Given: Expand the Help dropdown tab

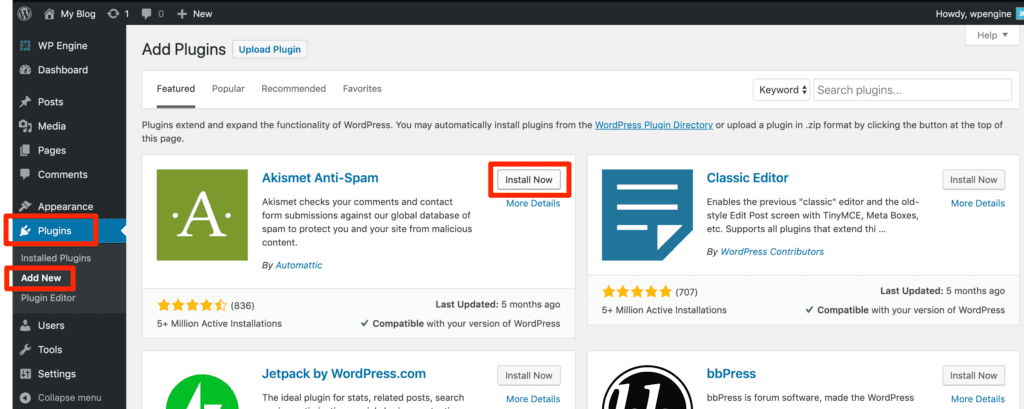Looking at the screenshot, I should click(991, 35).
